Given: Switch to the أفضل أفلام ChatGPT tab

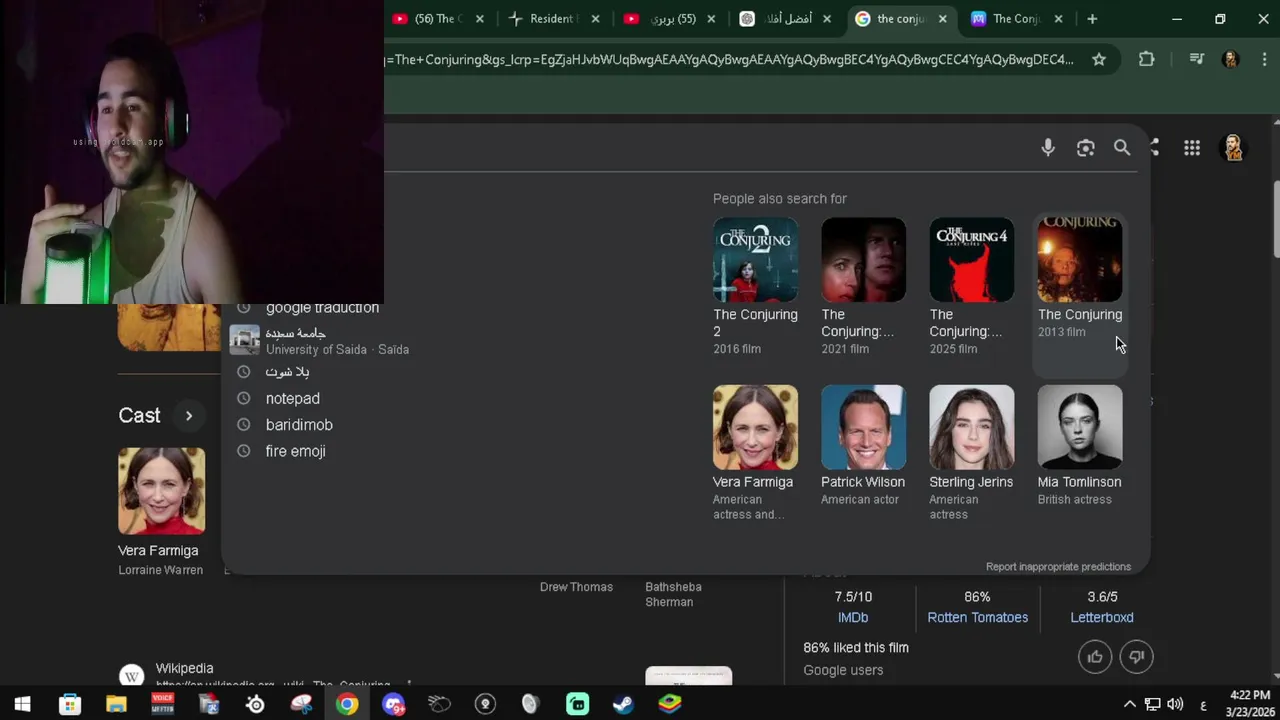Looking at the screenshot, I should tap(786, 19).
